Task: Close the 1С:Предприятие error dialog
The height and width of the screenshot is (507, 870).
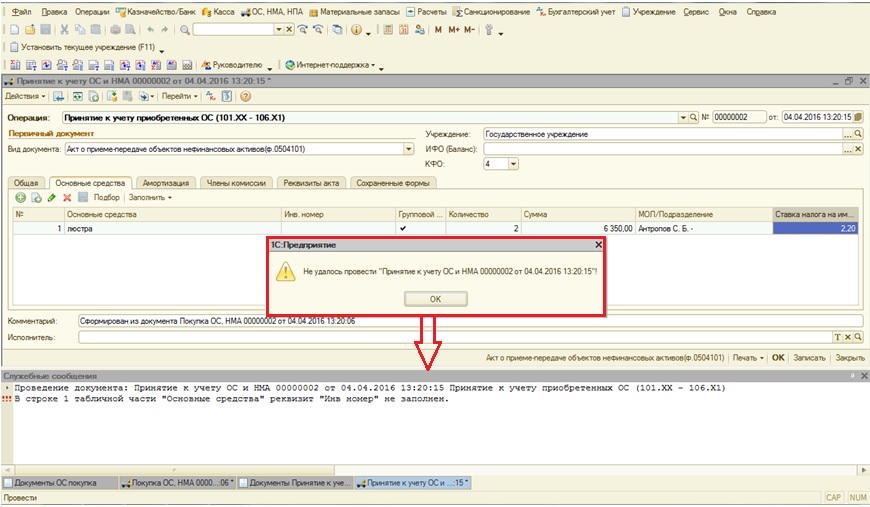Action: pos(598,245)
